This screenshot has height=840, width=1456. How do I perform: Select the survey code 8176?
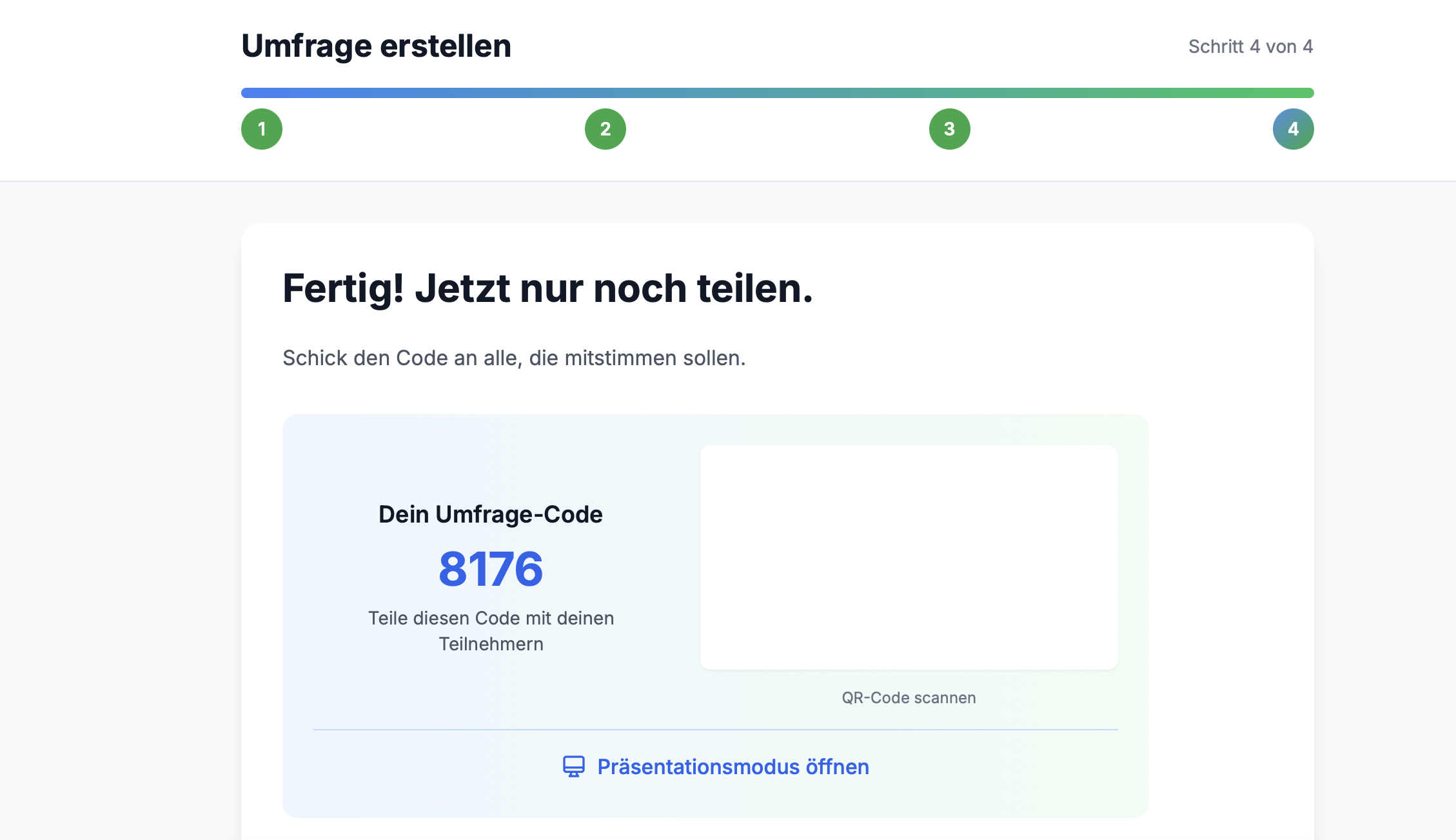pyautogui.click(x=491, y=569)
